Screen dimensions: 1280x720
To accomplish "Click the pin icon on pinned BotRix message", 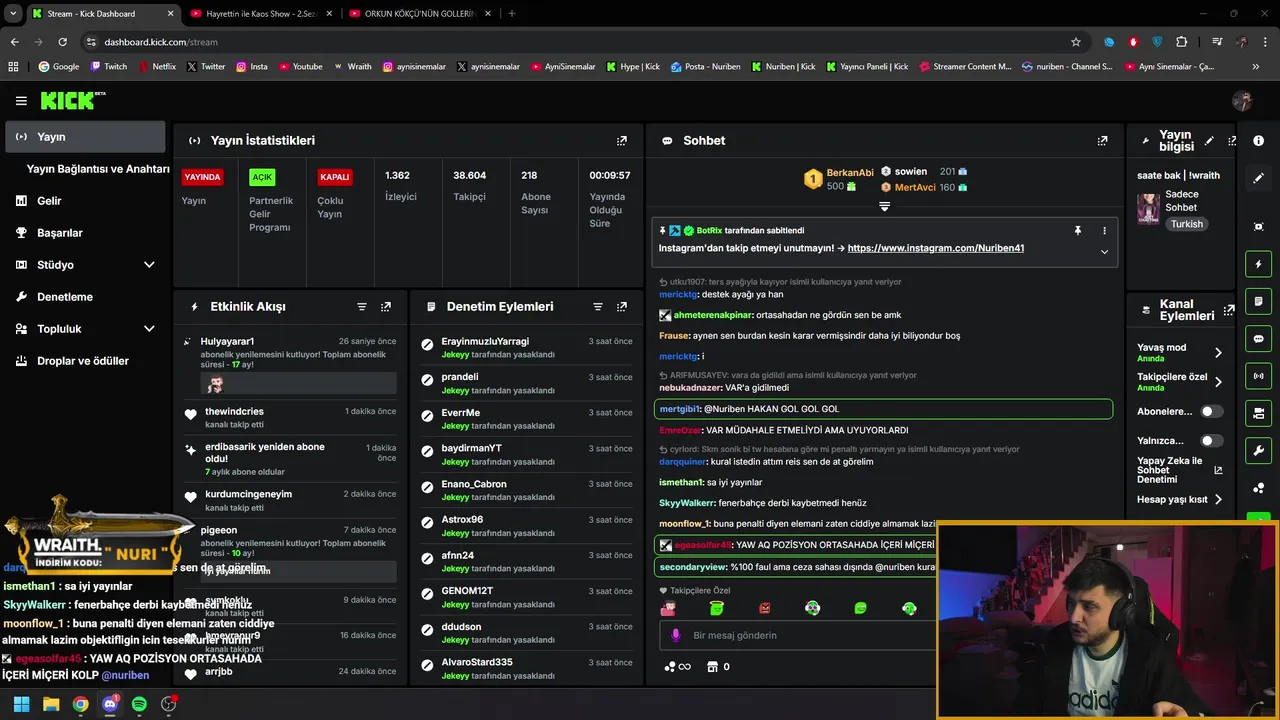I will pos(1078,231).
